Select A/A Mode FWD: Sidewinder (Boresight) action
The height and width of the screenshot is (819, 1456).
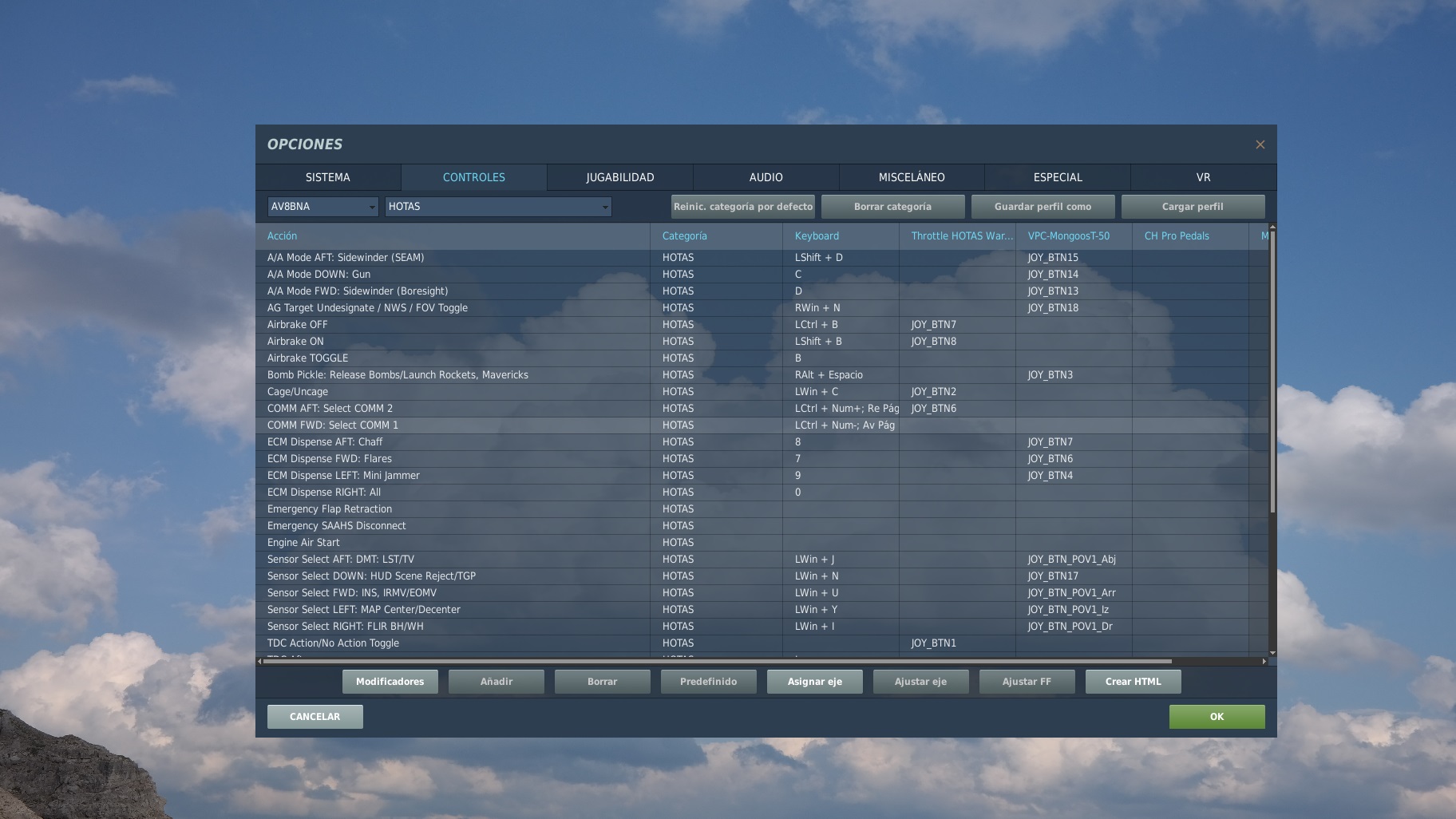pos(762,291)
